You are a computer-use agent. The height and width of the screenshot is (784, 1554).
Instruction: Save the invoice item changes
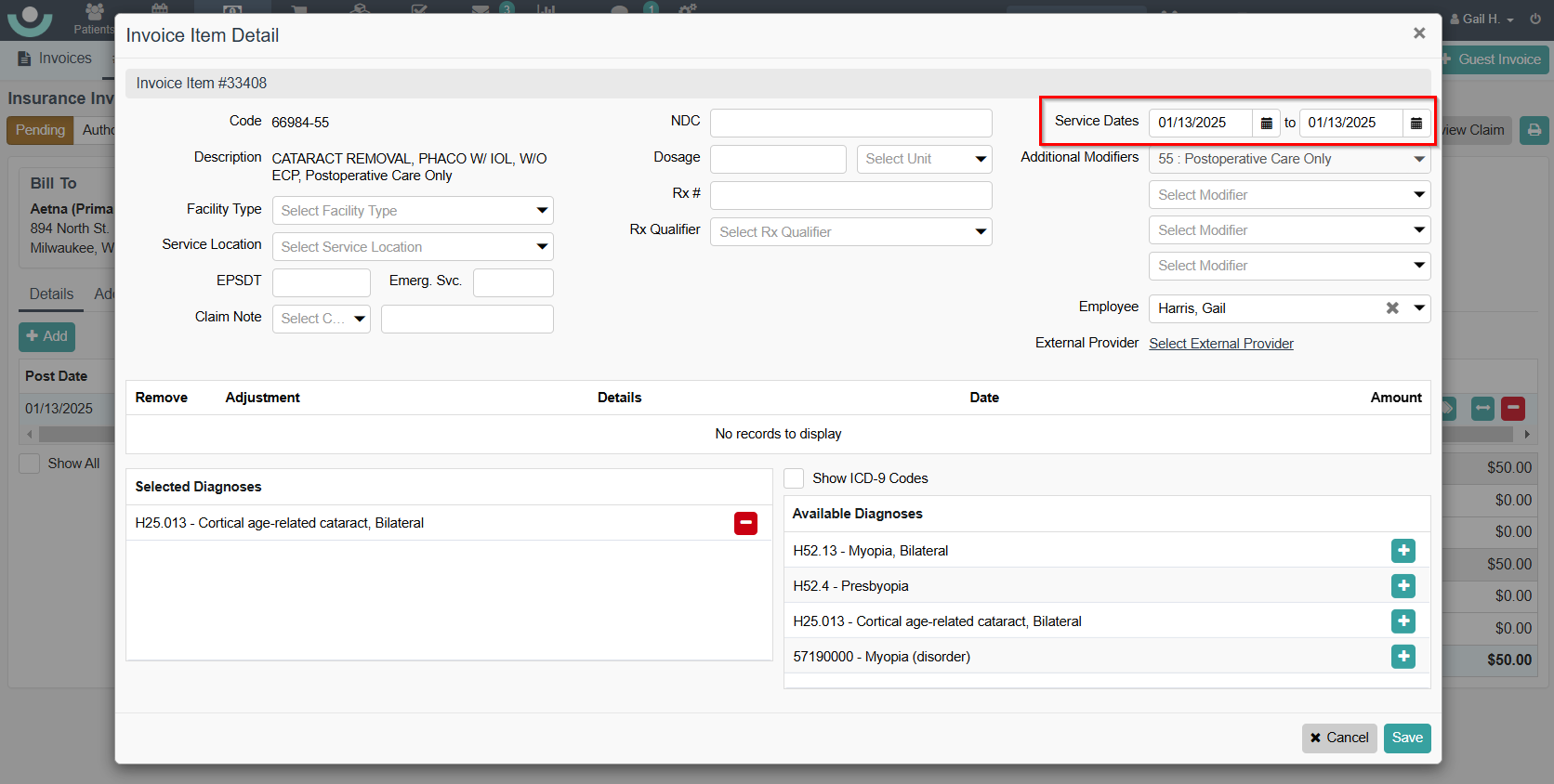(1406, 738)
